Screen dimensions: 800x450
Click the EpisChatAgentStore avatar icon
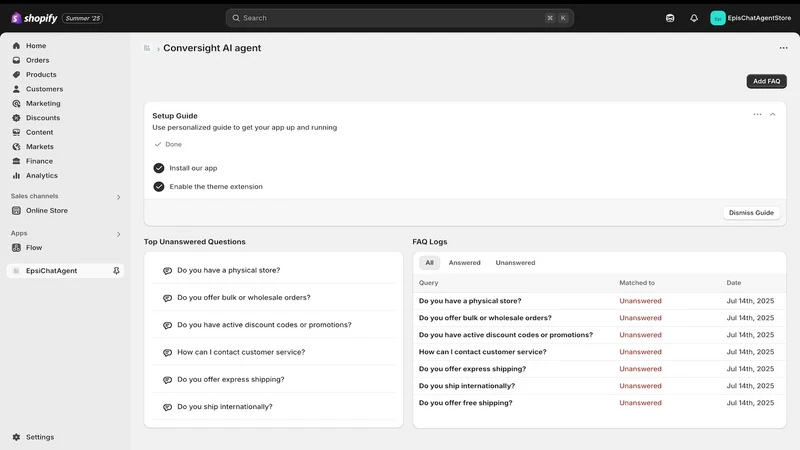pyautogui.click(x=718, y=18)
